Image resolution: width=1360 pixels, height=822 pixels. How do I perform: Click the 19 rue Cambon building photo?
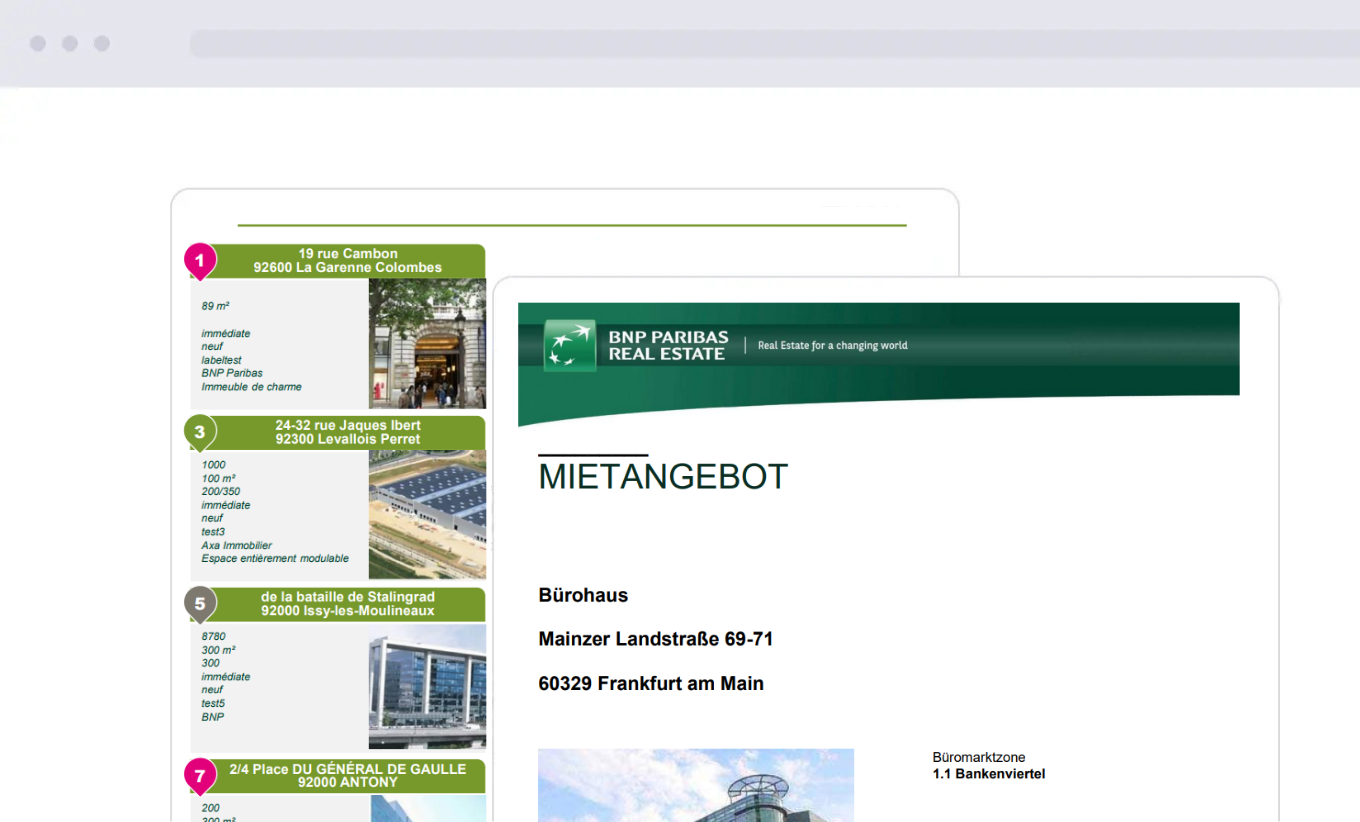click(x=427, y=344)
